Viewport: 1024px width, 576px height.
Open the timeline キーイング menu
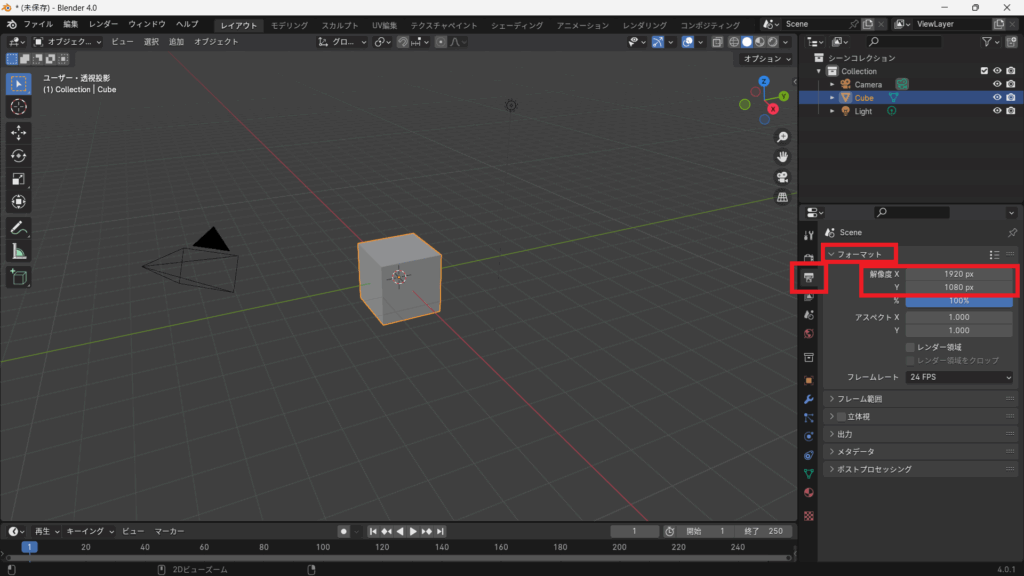(x=89, y=532)
